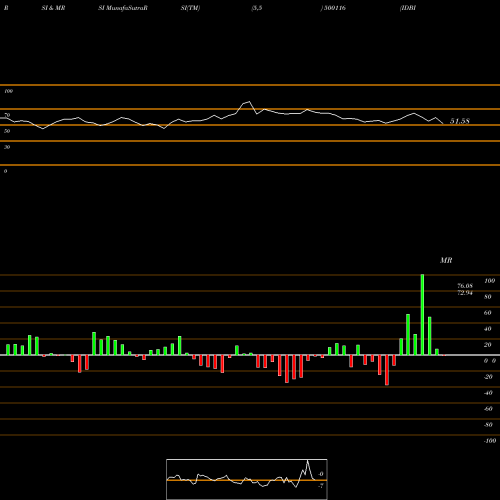500x500 pixels.
Task: Click the MR heading above the histogram
Action: (x=446, y=260)
